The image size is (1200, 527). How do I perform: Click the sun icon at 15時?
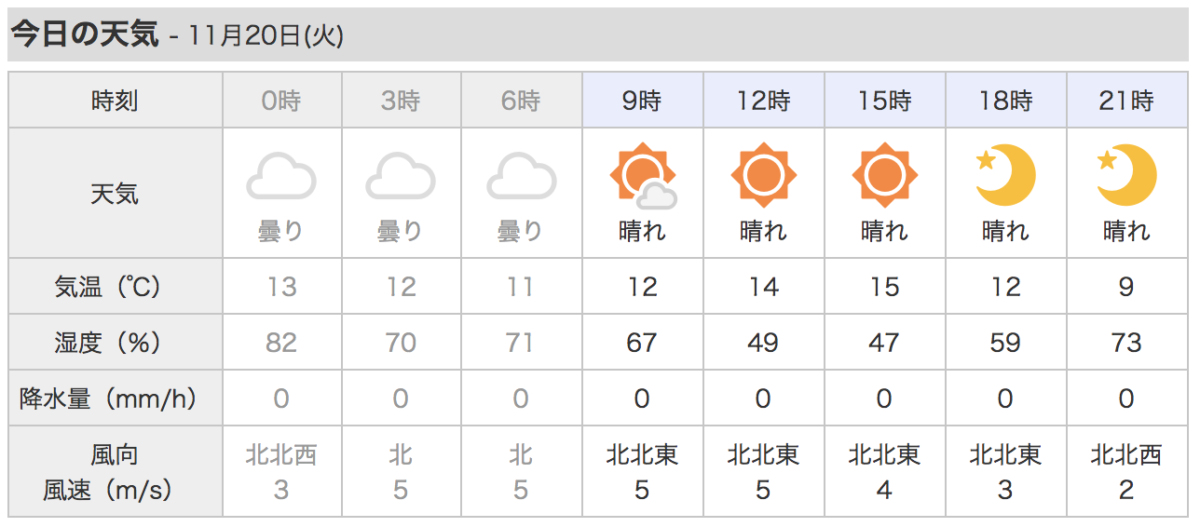click(884, 176)
